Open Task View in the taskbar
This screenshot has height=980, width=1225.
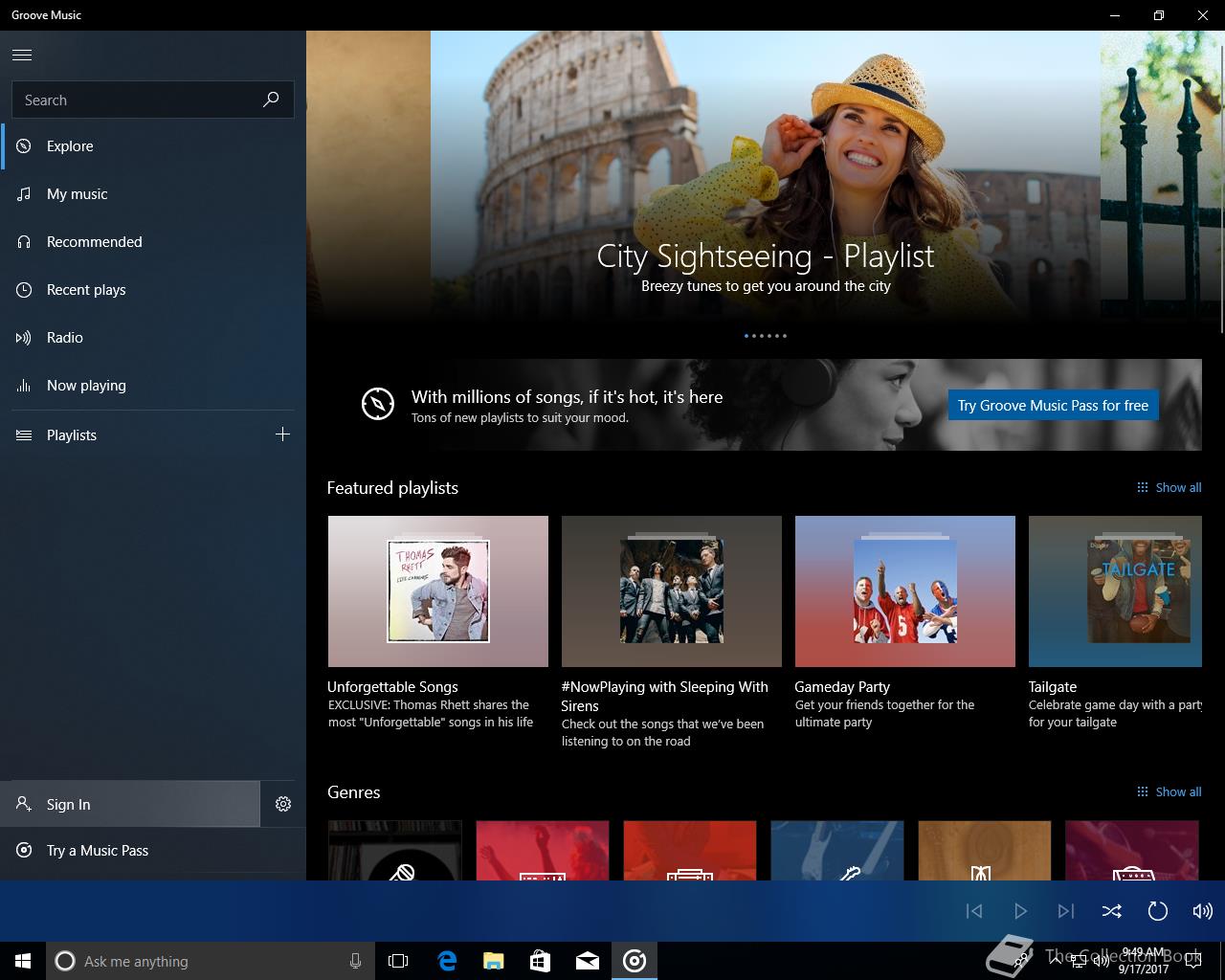[398, 961]
